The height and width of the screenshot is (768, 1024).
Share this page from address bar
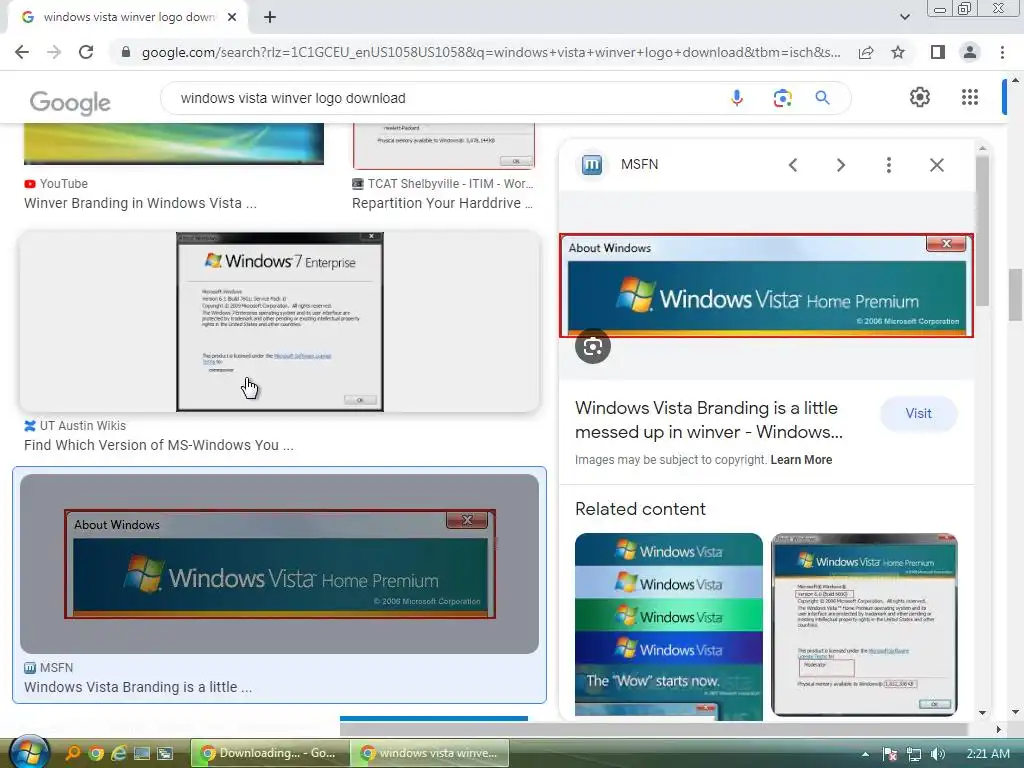coord(866,52)
